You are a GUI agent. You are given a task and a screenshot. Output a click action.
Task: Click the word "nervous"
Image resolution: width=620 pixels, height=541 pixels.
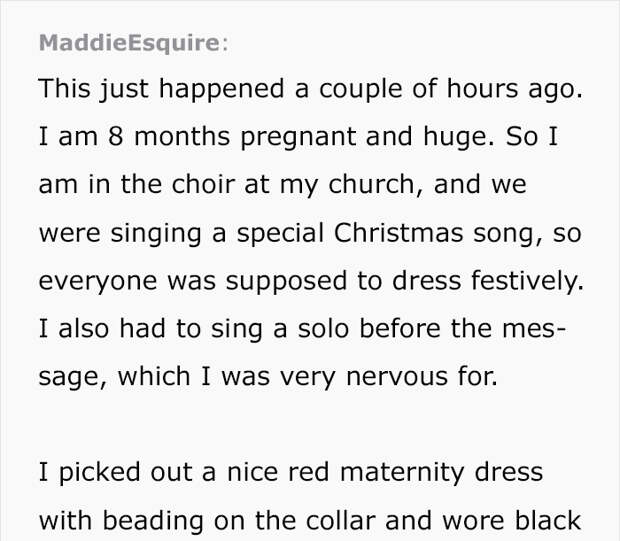click(x=397, y=377)
